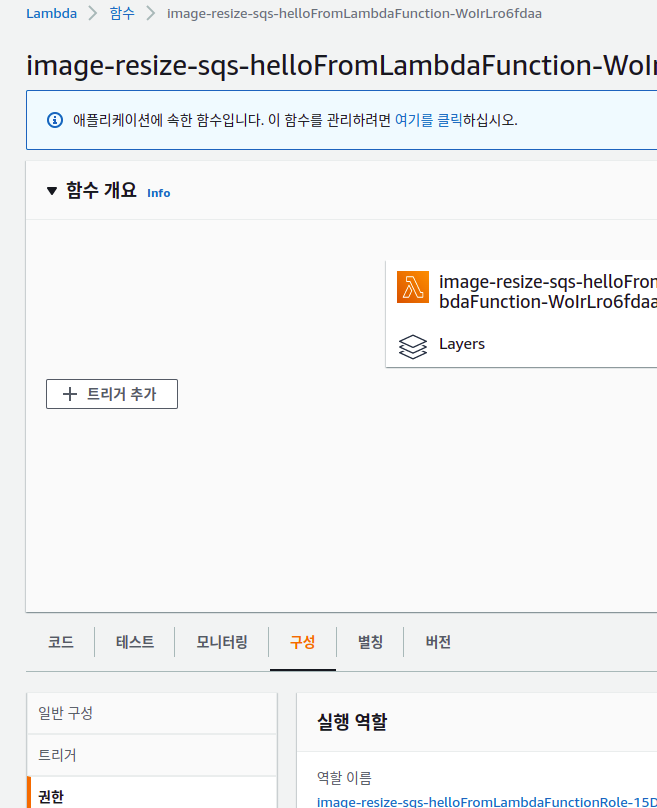Switch to the 코드 tab
Screen dimensions: 657x808
(61, 642)
